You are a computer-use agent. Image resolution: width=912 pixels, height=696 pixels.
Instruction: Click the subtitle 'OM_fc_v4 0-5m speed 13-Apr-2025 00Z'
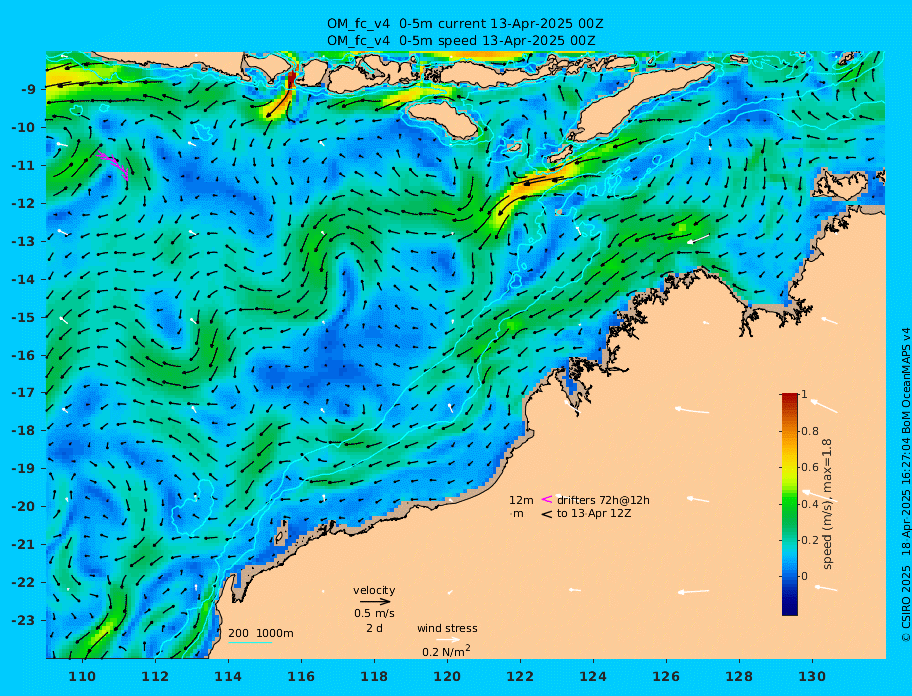[x=461, y=41]
